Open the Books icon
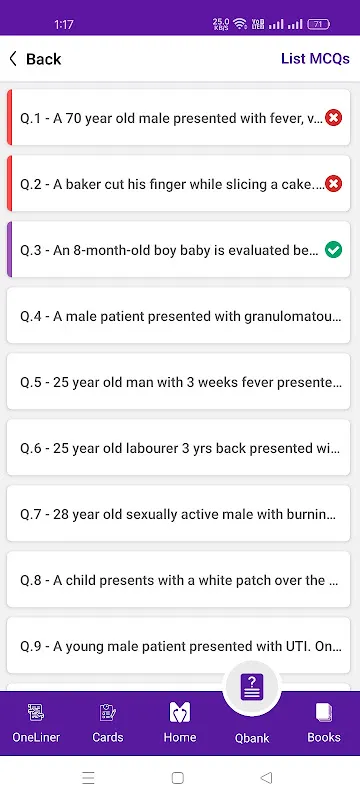Viewport: 360px width, 800px height. (x=324, y=712)
